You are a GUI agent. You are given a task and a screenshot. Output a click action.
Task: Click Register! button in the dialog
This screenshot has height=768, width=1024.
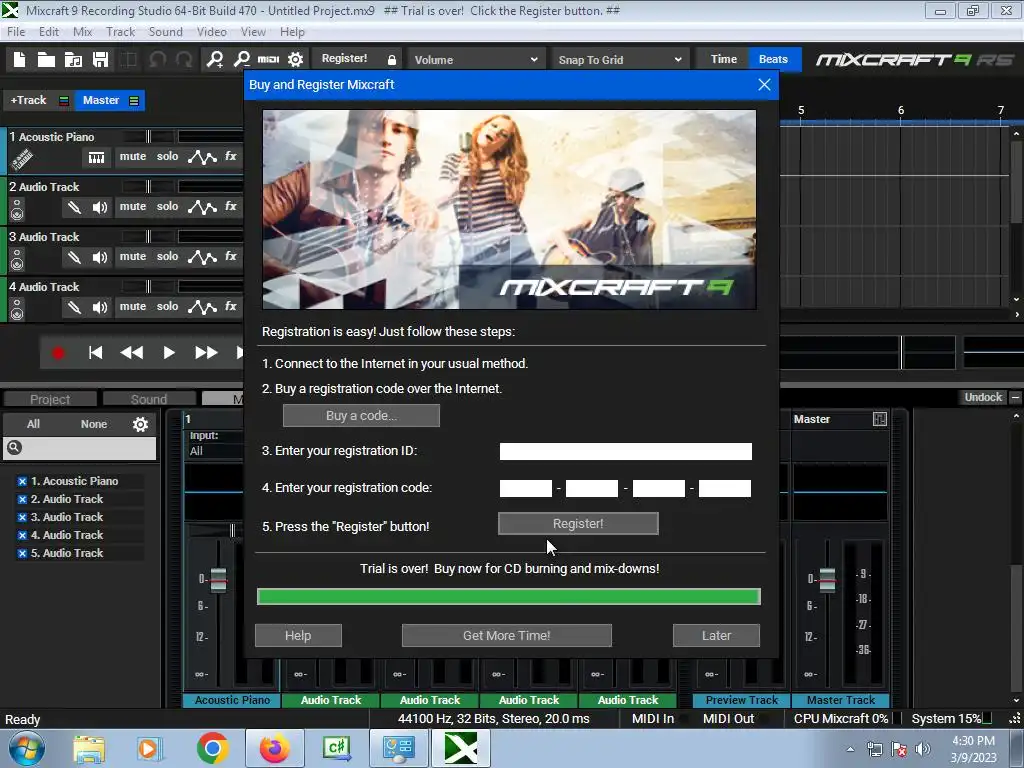[578, 524]
